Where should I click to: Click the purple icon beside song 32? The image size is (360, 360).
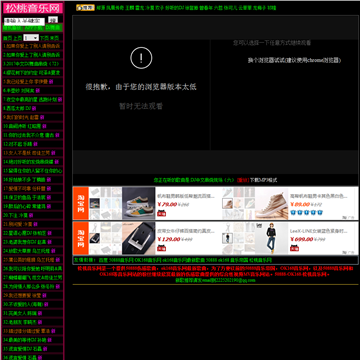[x=40, y=322]
